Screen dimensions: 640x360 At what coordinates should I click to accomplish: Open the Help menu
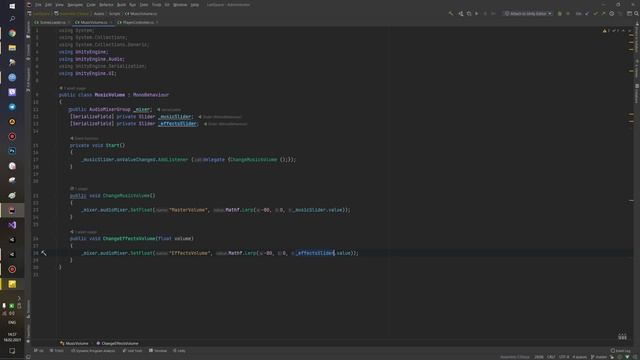point(195,5)
